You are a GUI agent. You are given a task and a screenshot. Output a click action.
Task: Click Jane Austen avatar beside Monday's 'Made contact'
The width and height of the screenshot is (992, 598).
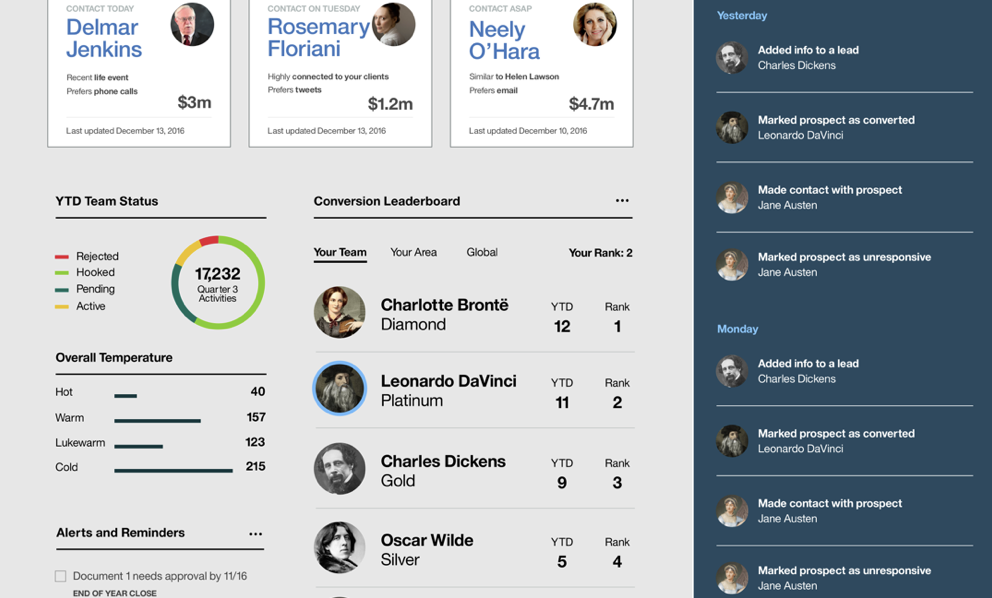click(x=732, y=511)
